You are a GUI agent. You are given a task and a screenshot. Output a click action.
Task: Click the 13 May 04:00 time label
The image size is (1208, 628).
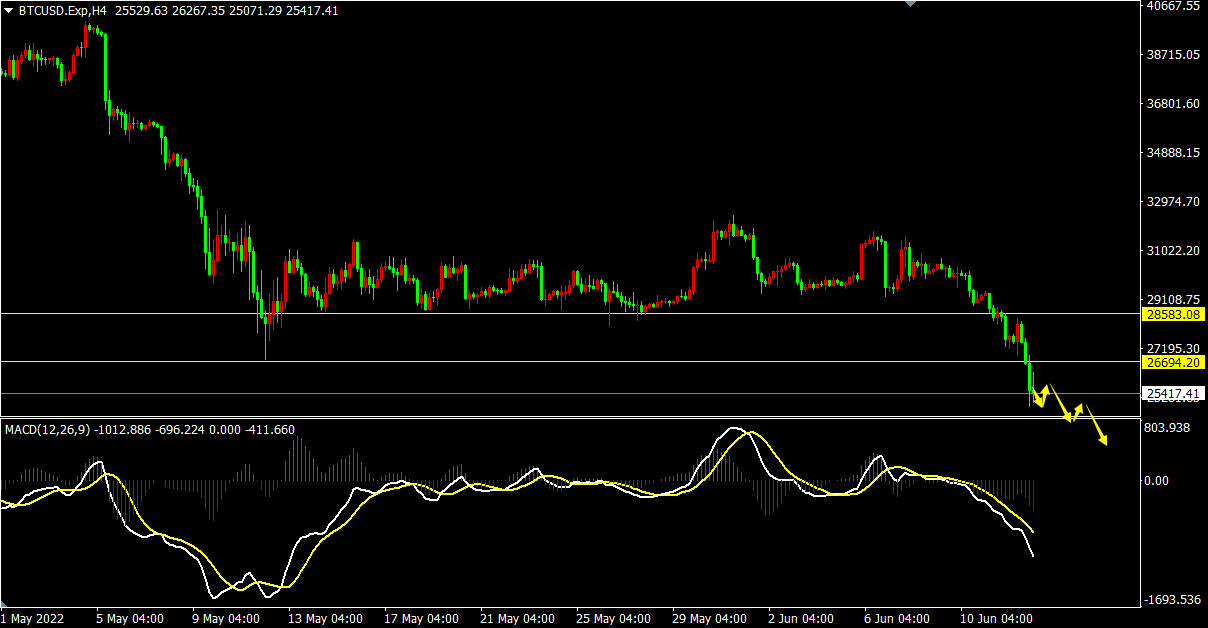326,619
